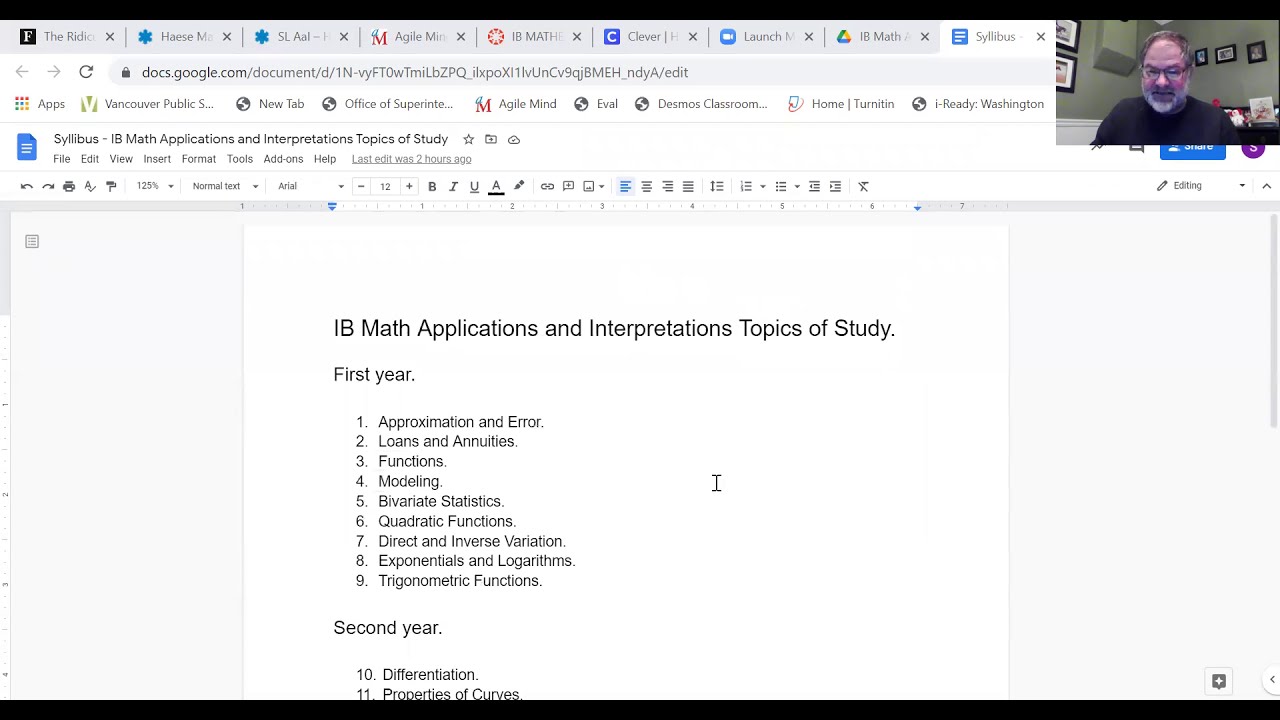Open the i-Ready: Washington bookmark
The width and height of the screenshot is (1280, 720).
[978, 104]
